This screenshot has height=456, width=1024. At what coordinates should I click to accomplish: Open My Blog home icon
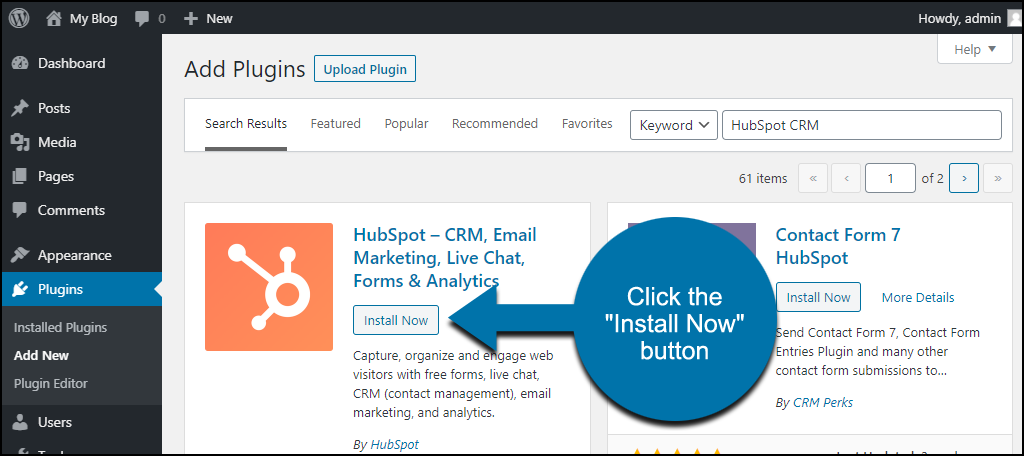click(x=54, y=18)
